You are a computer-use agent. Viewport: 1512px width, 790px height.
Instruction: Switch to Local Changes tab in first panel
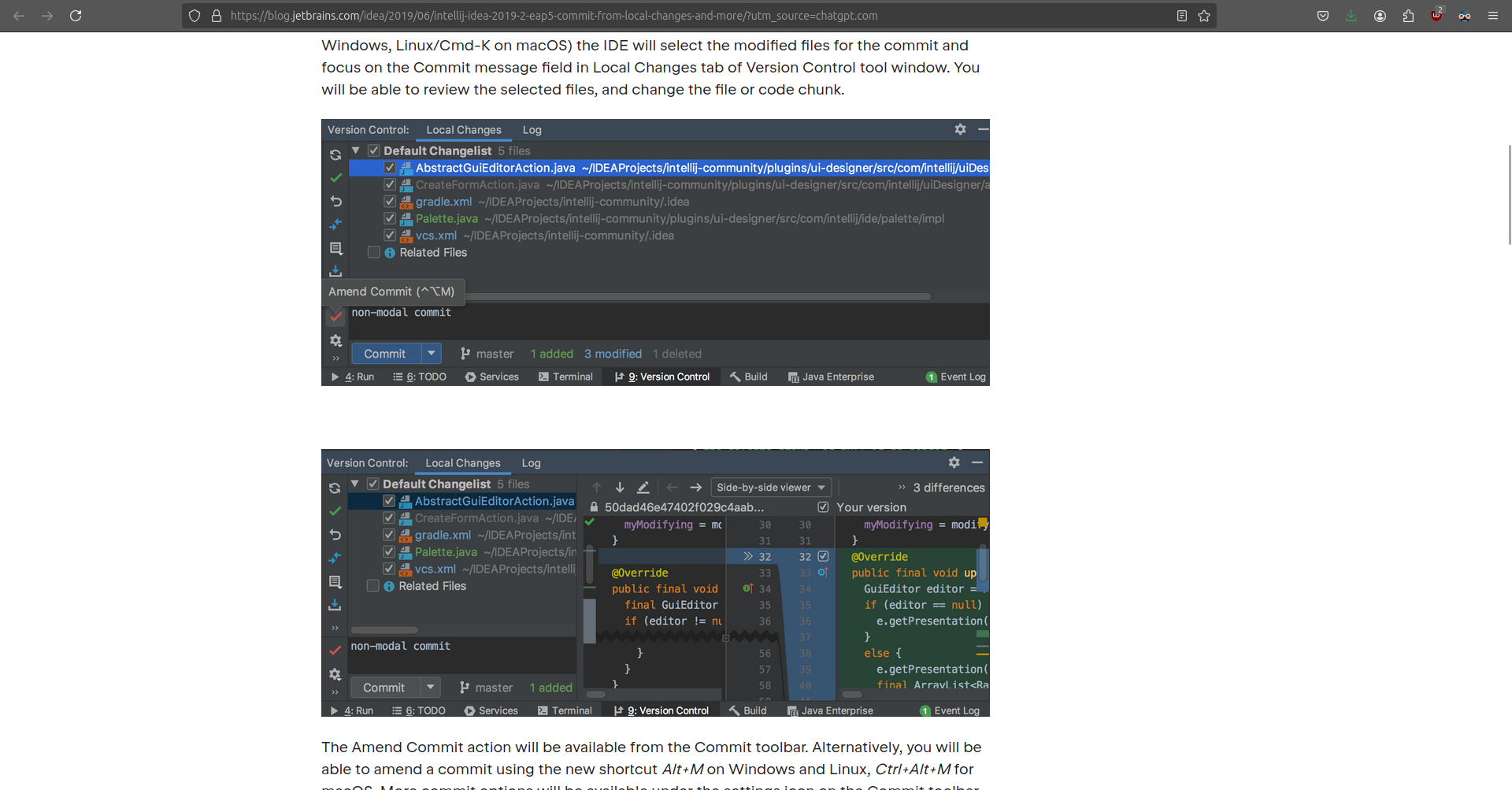(x=464, y=130)
